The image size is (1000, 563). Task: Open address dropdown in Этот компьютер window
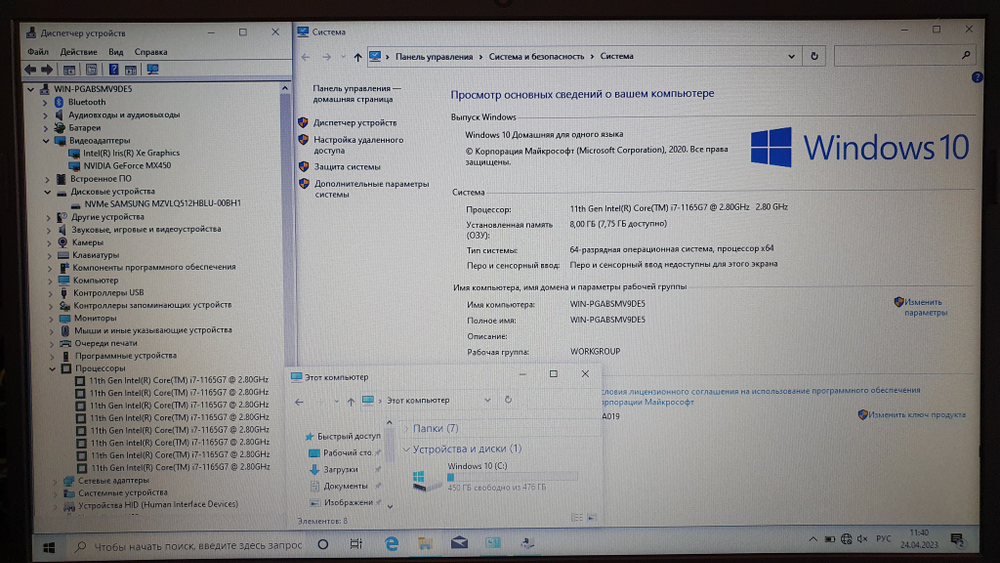[487, 400]
